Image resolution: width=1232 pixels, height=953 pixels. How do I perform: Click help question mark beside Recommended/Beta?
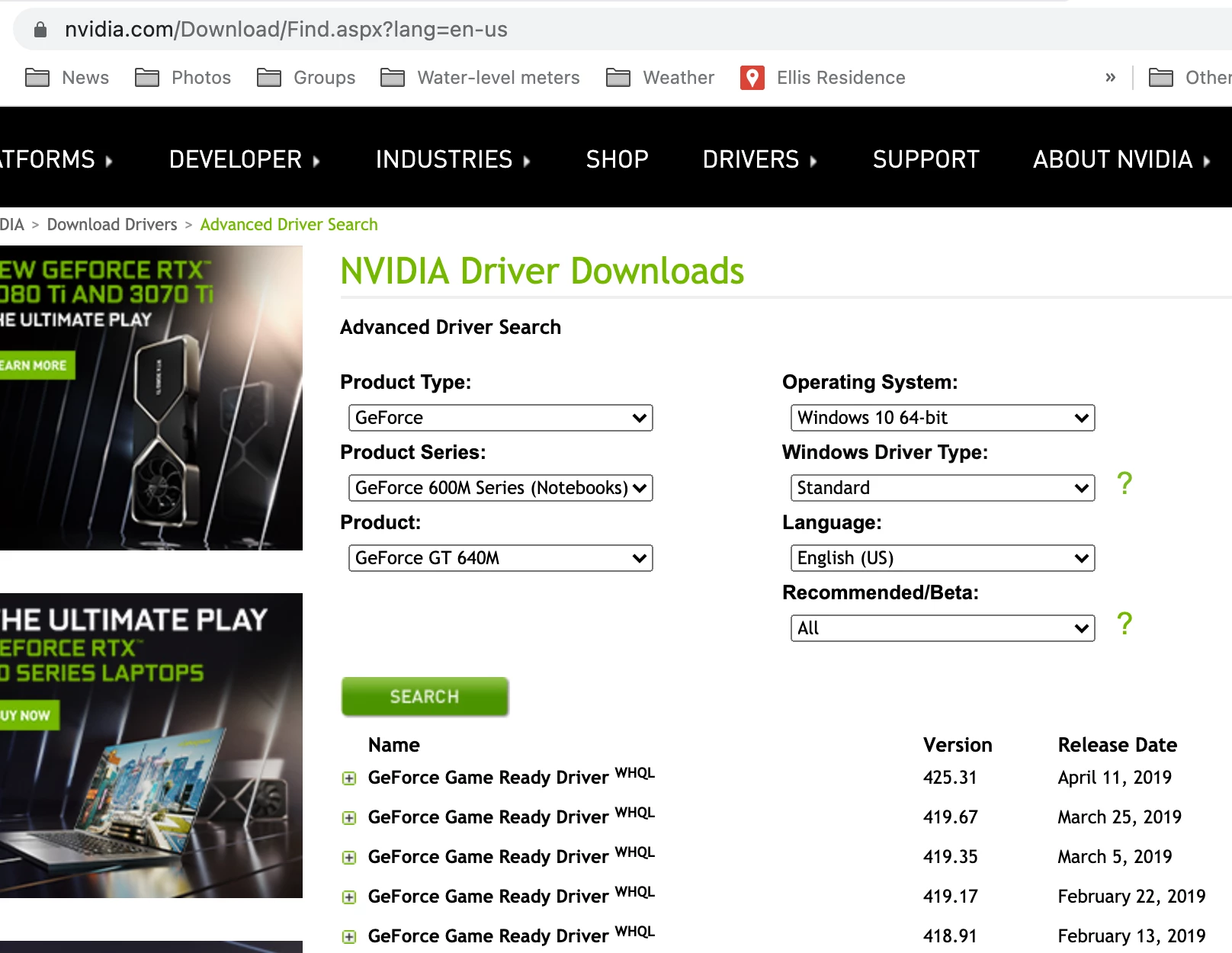point(1125,624)
